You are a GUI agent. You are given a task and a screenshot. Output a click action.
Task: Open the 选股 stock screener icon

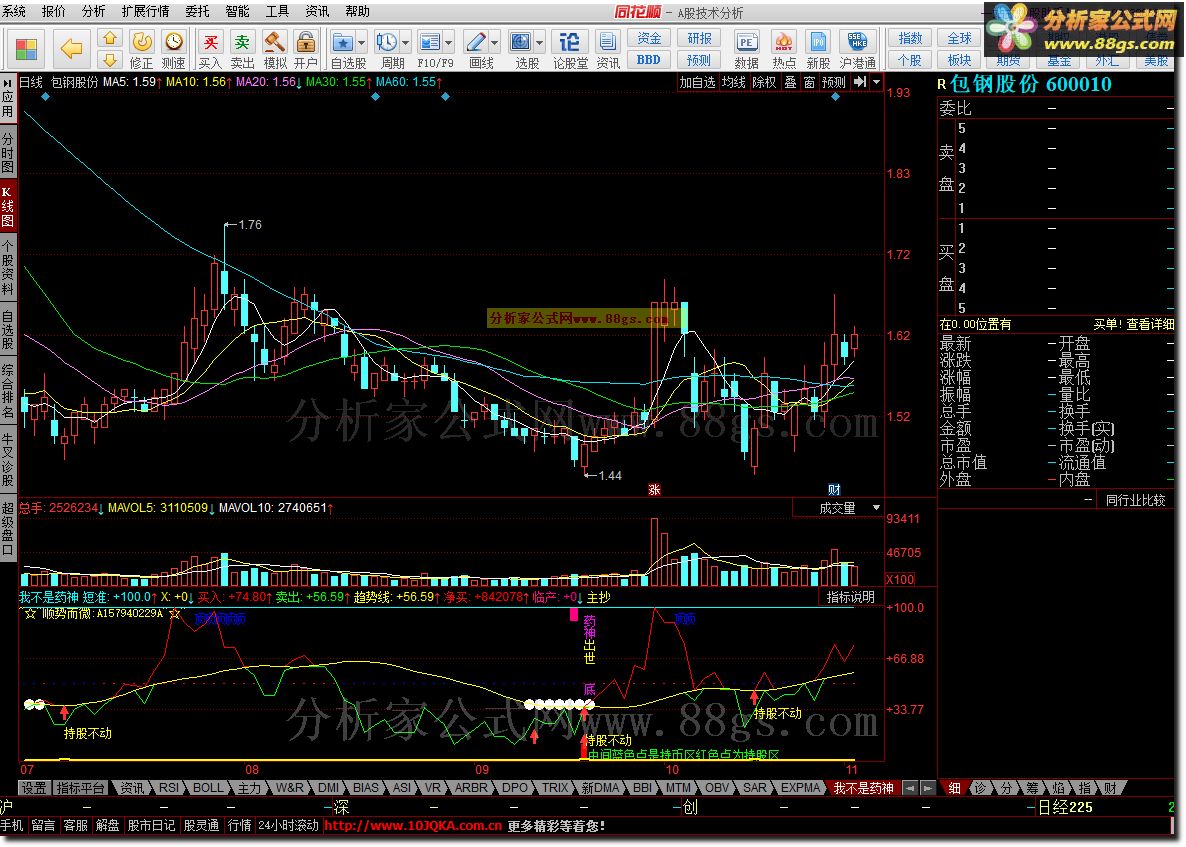pos(520,42)
